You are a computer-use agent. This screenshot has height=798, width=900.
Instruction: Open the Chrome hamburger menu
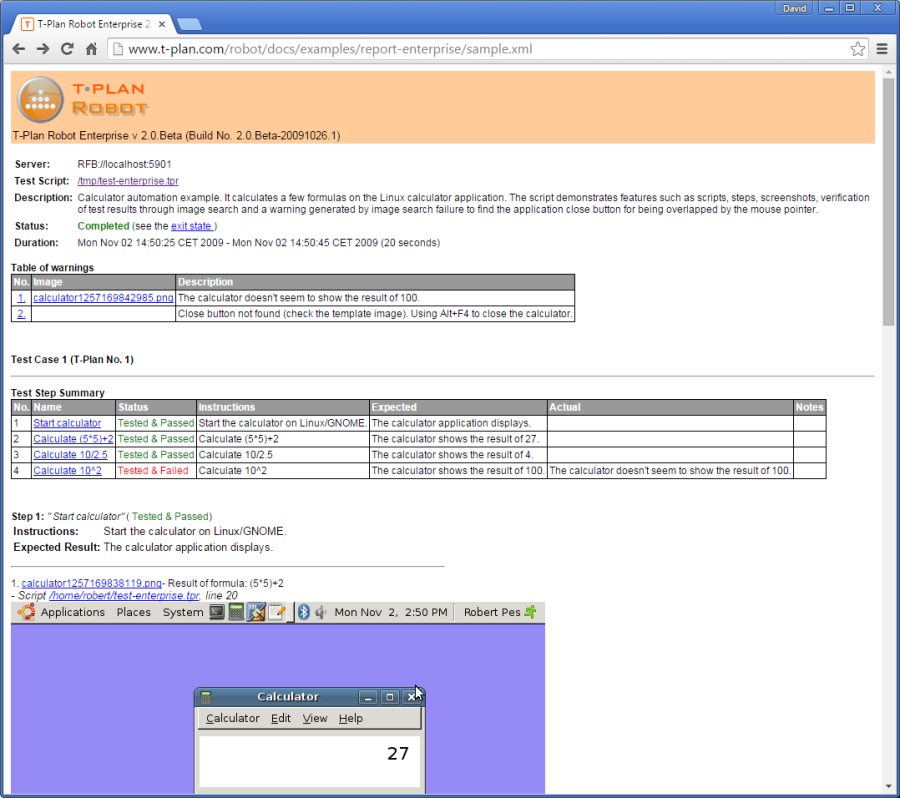tap(882, 48)
